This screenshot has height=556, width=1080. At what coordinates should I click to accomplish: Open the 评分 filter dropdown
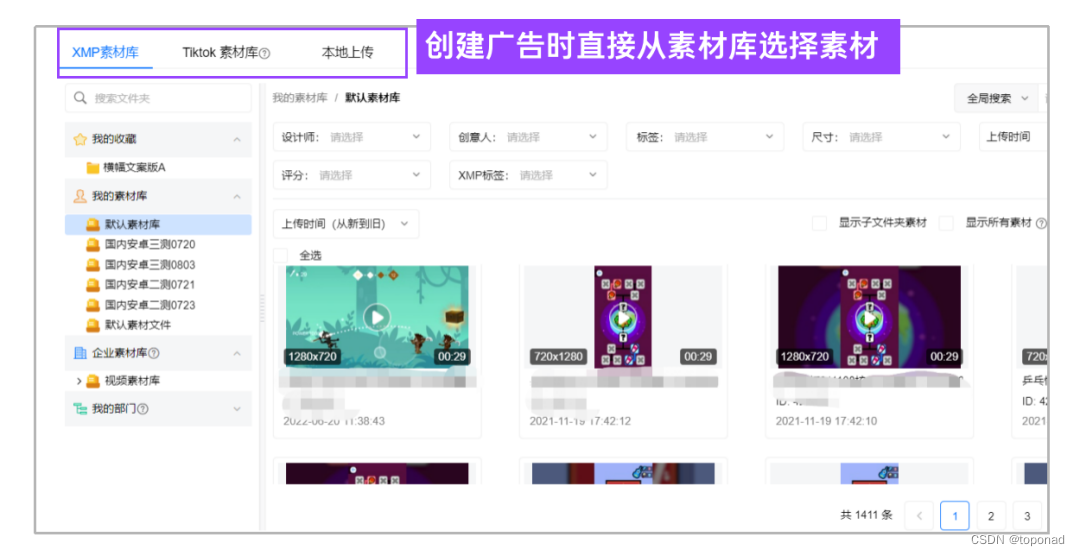point(352,175)
